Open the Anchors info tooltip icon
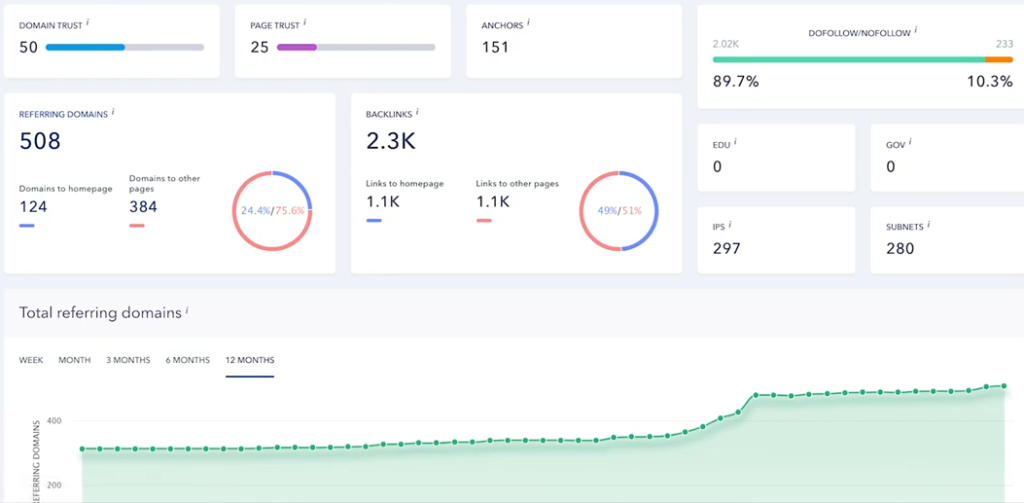The height and width of the screenshot is (503, 1024). [x=528, y=22]
